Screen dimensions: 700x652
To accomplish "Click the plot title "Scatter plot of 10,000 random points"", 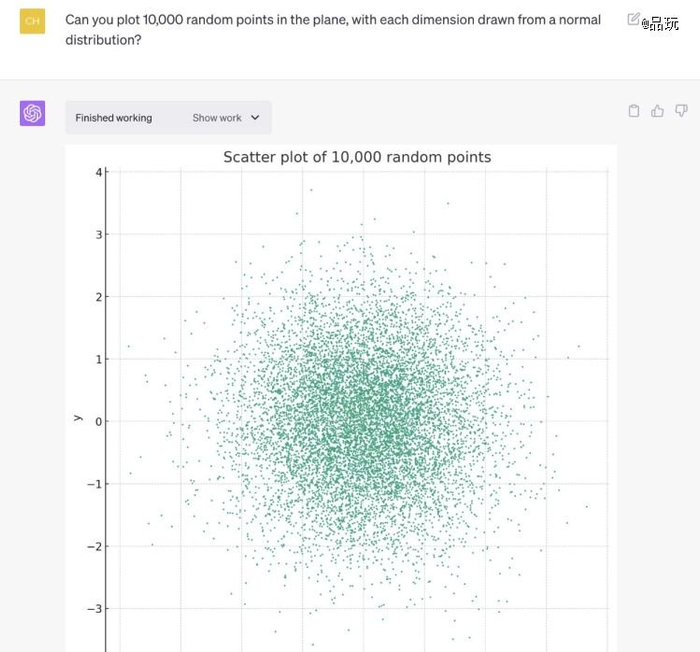I will click(357, 157).
